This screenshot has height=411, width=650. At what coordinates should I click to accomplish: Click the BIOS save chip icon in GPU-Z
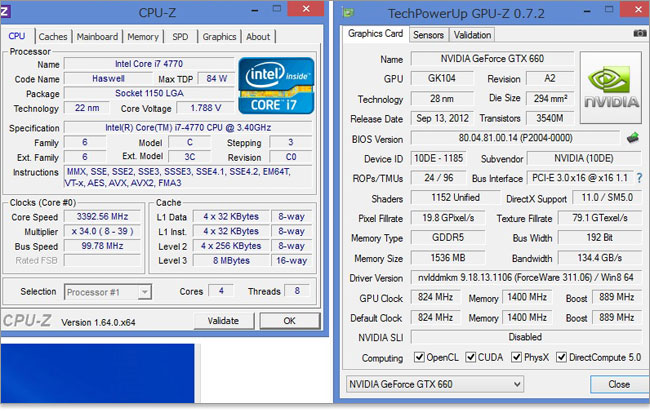[x=633, y=138]
